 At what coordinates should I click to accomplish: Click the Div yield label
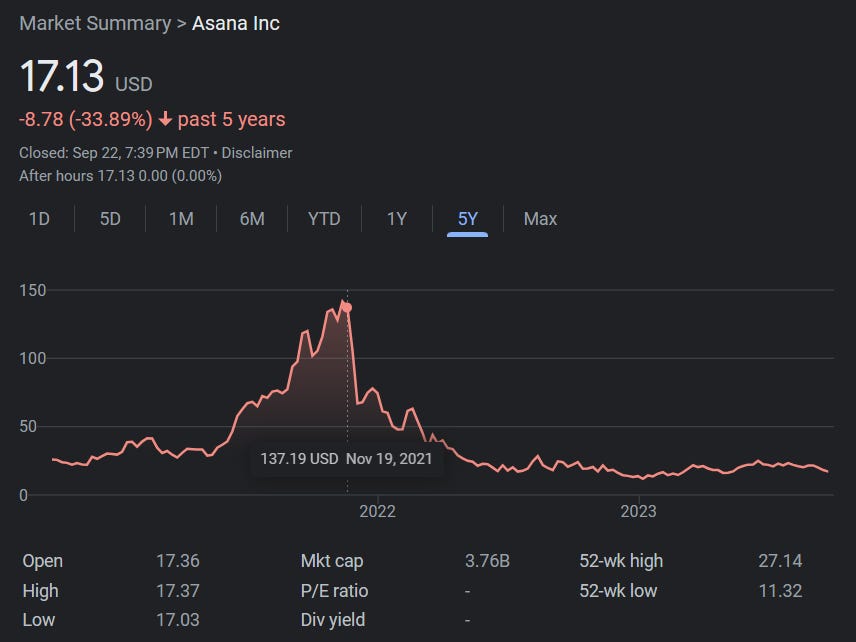333,620
